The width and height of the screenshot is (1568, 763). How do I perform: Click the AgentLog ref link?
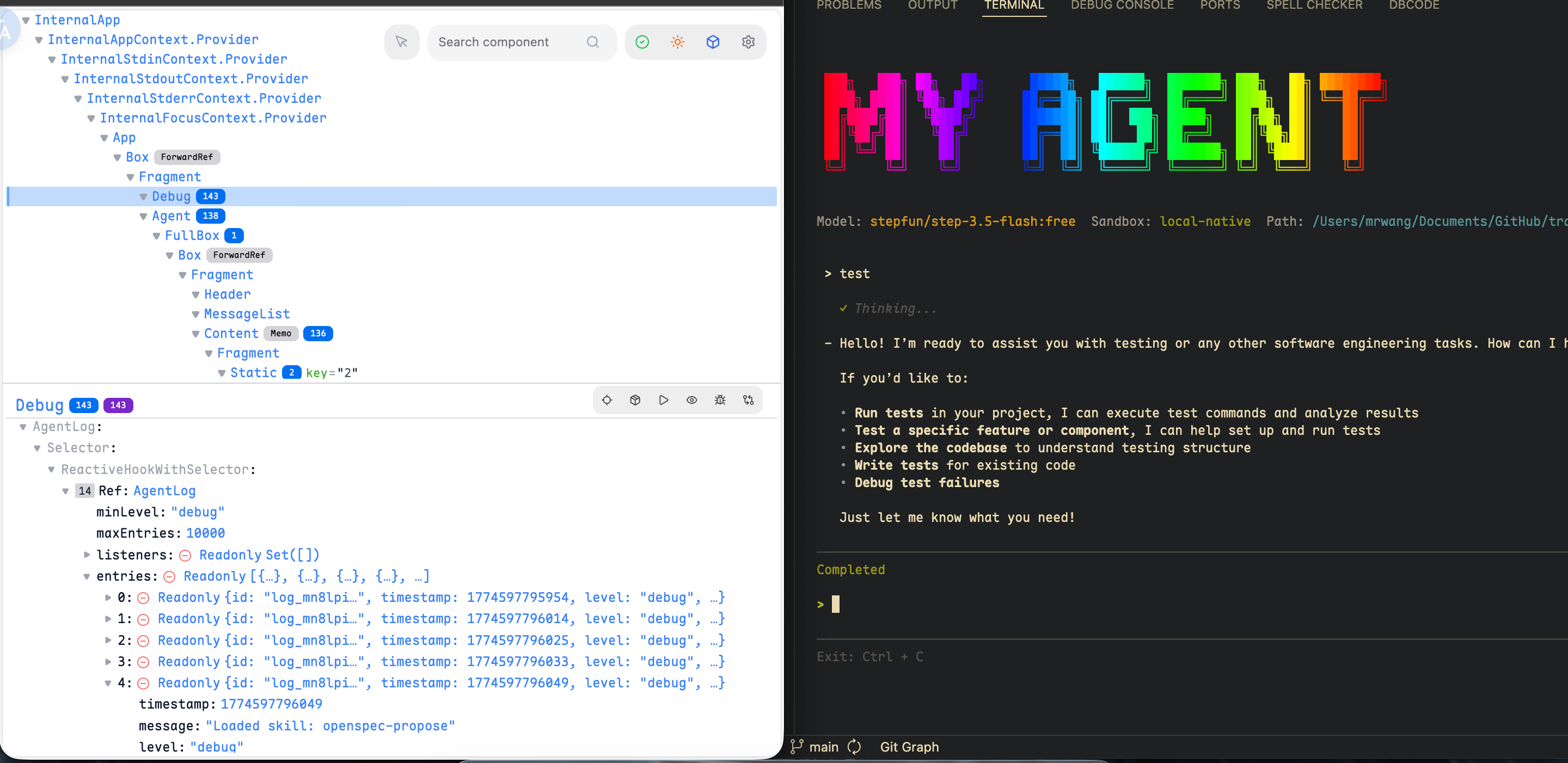164,490
